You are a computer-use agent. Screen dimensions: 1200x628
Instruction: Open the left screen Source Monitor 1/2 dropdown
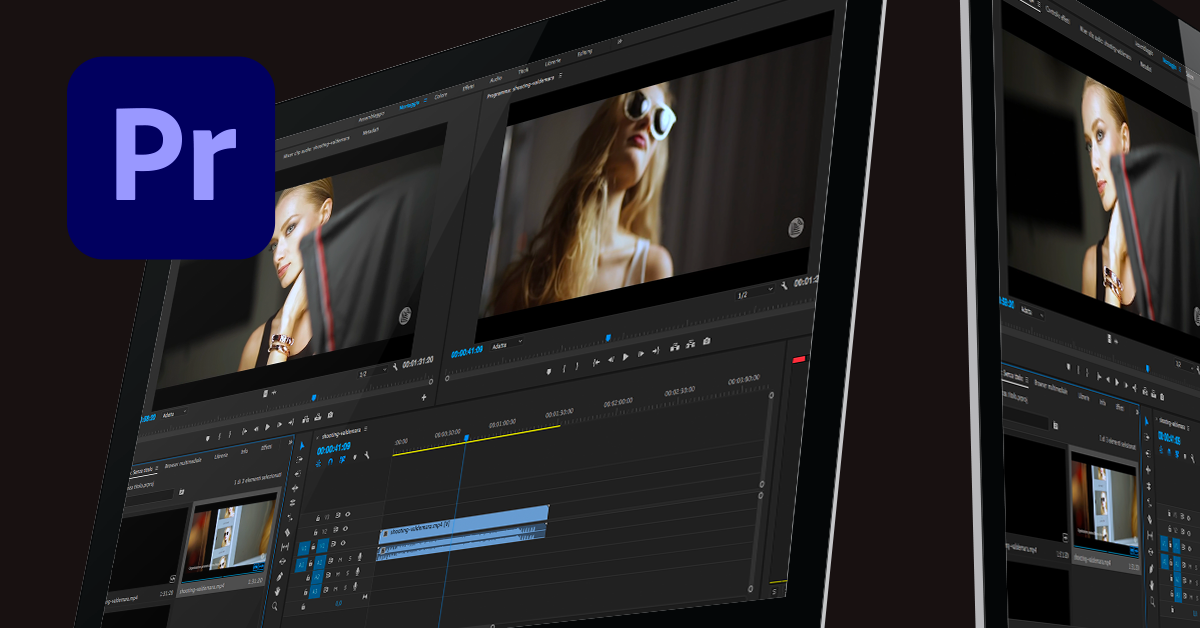click(372, 374)
